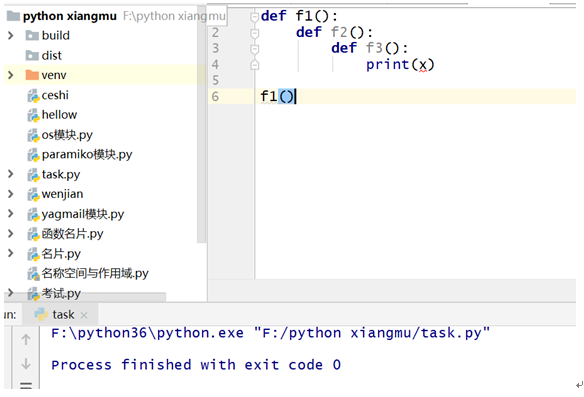This screenshot has width=584, height=397.
Task: Click the down arrow in run console
Action: point(26,363)
